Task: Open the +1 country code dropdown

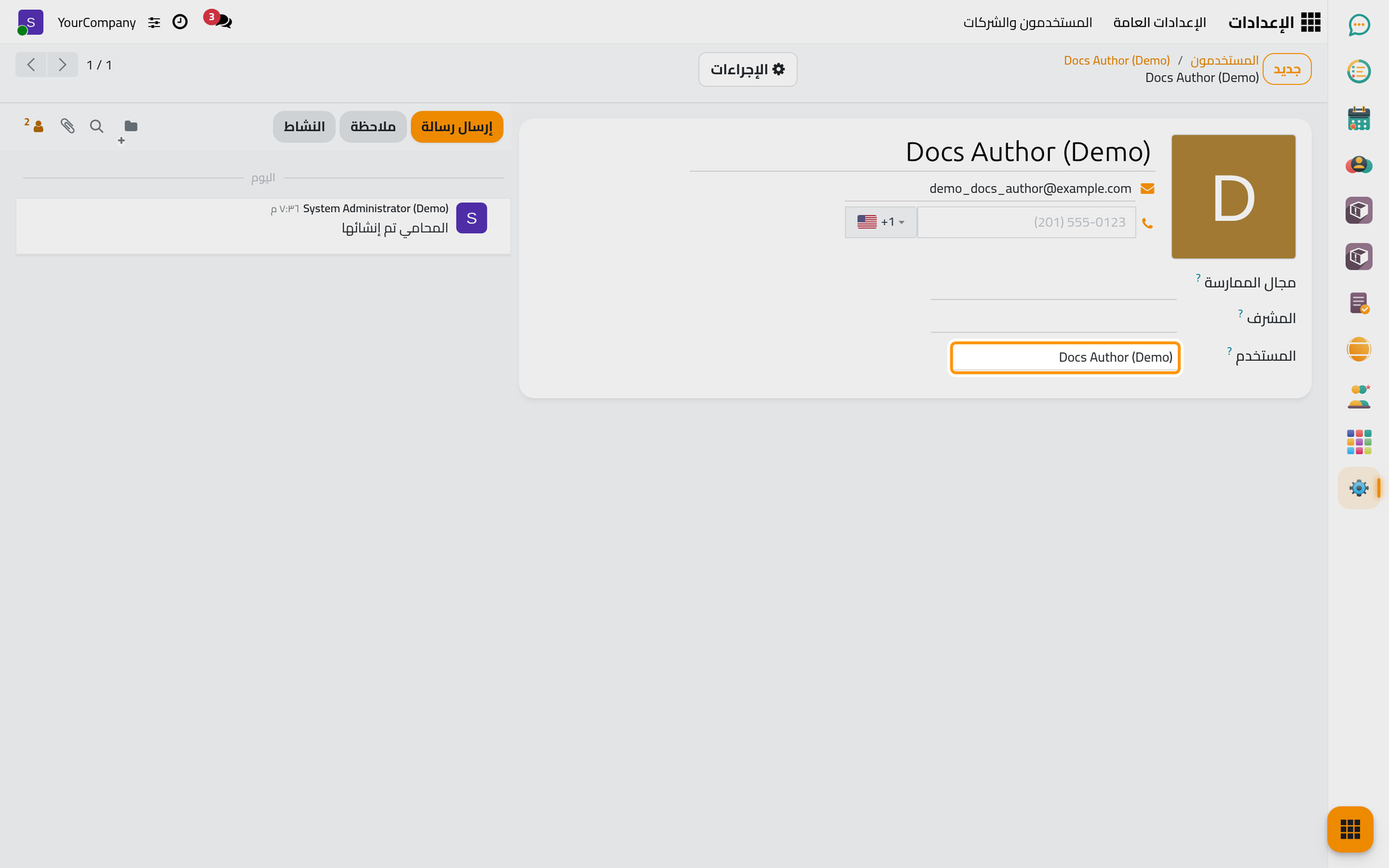Action: tap(880, 222)
